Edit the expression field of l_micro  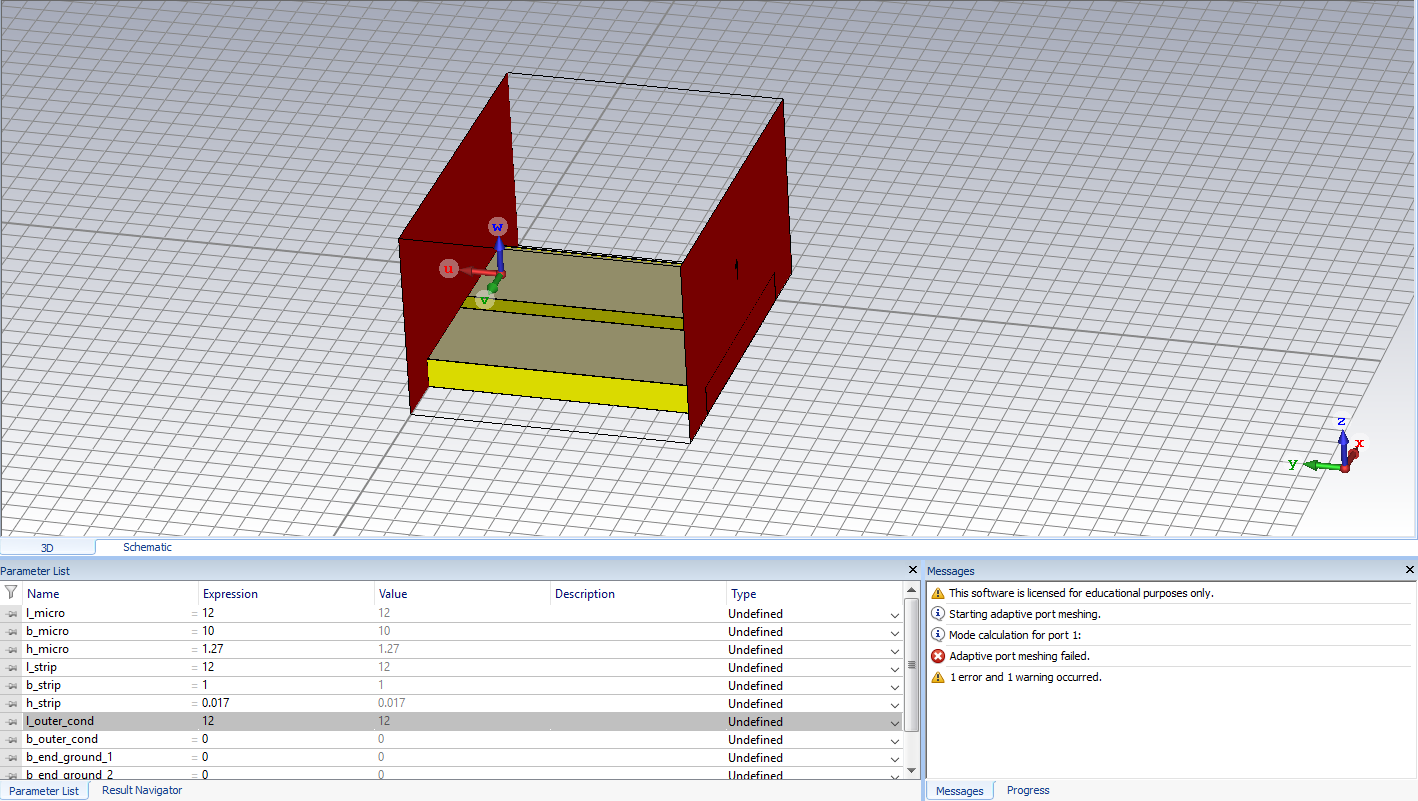coord(286,613)
